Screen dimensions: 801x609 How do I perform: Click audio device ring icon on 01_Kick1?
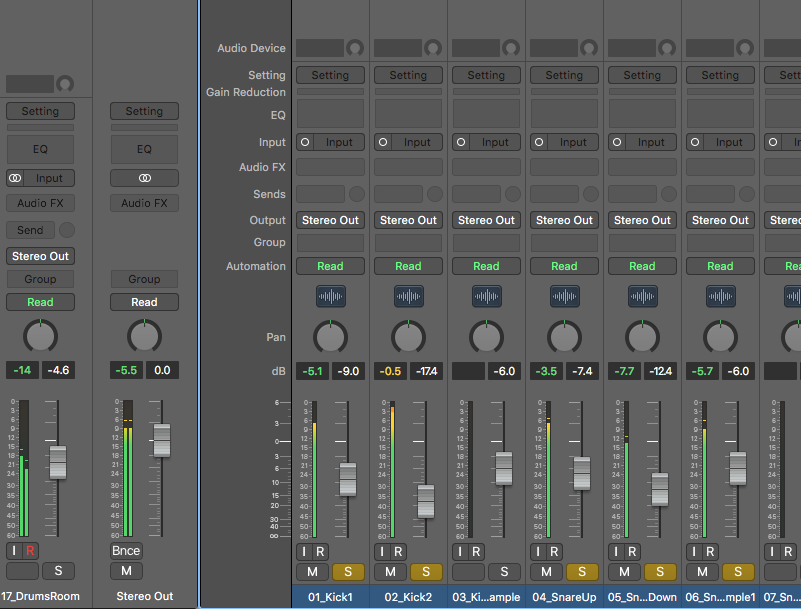tap(355, 48)
